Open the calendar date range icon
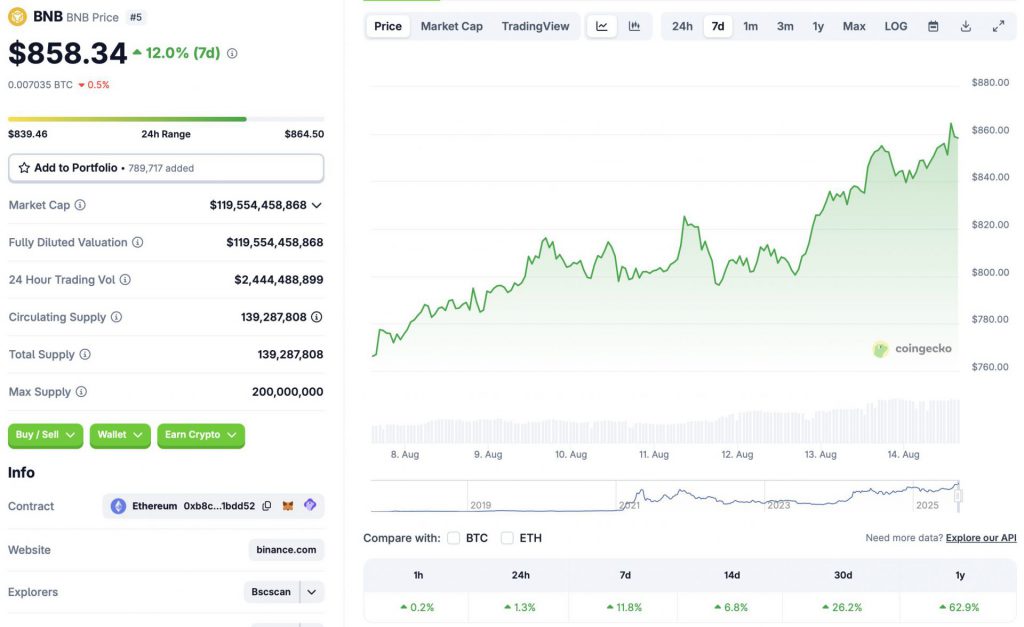 click(x=933, y=26)
